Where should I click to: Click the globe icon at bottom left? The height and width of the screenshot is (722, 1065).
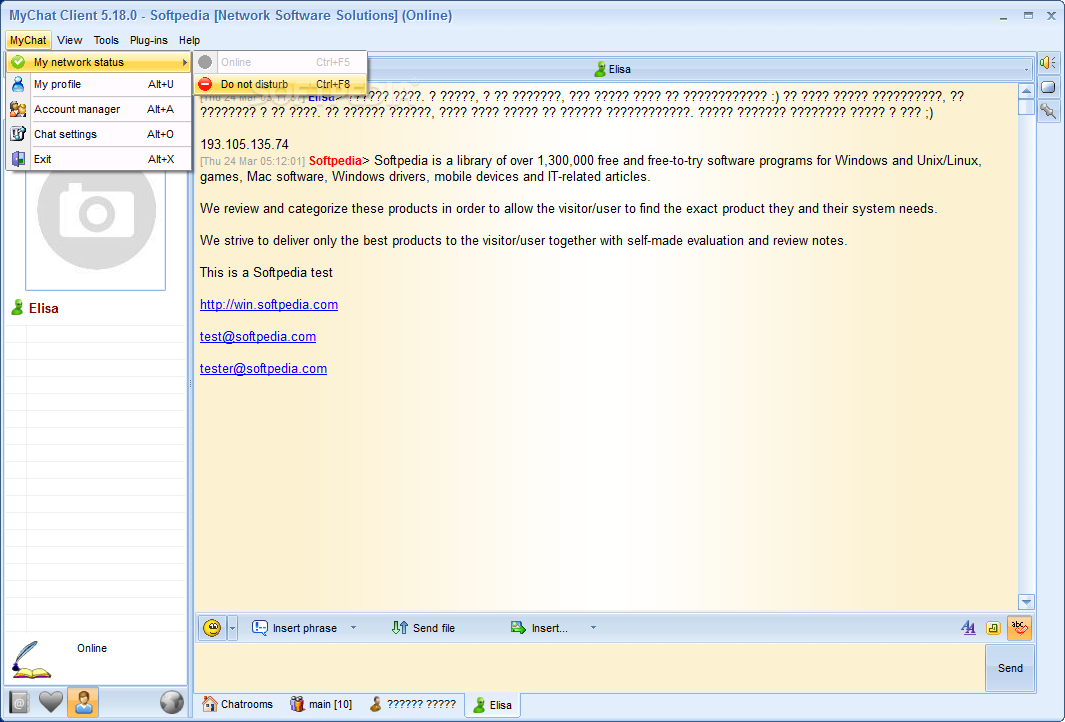pyautogui.click(x=172, y=702)
